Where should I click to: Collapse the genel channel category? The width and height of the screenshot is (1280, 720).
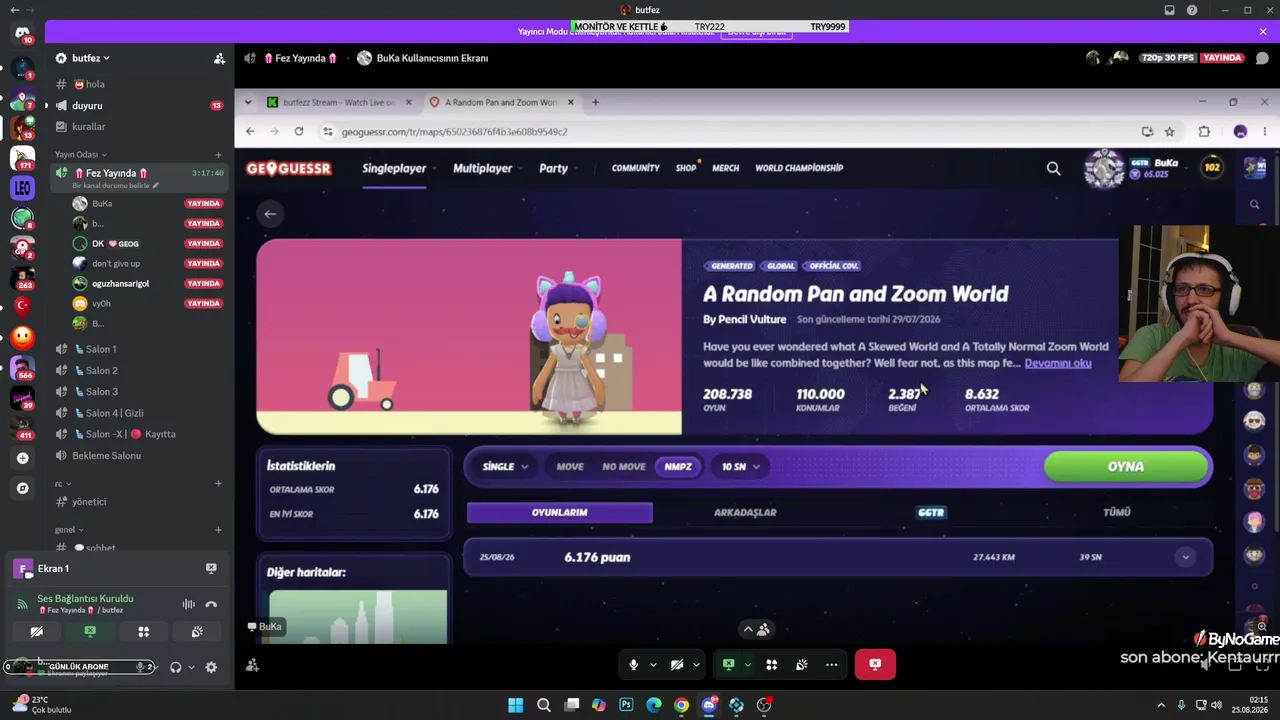click(x=68, y=530)
